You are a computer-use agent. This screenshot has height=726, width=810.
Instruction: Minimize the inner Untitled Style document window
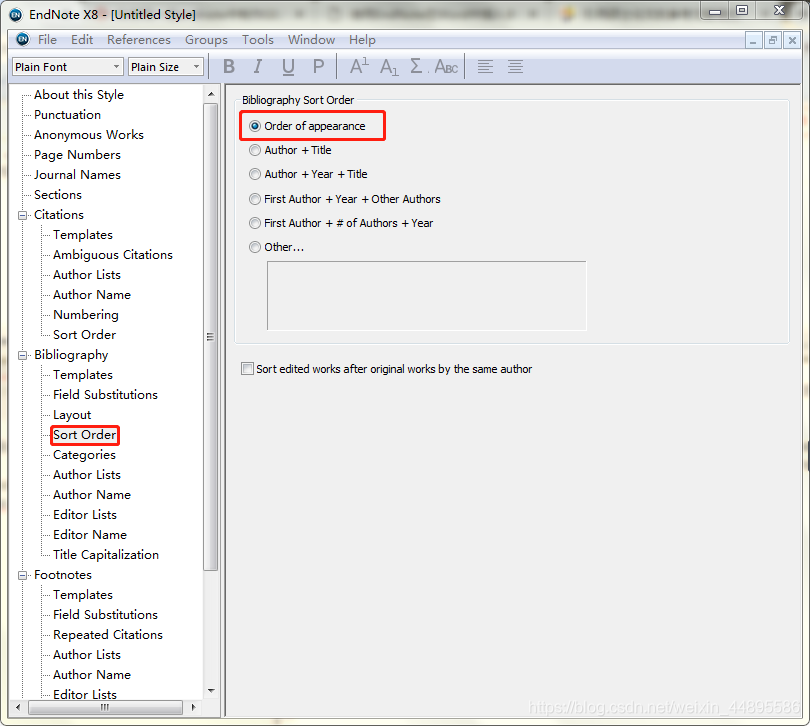[x=754, y=40]
